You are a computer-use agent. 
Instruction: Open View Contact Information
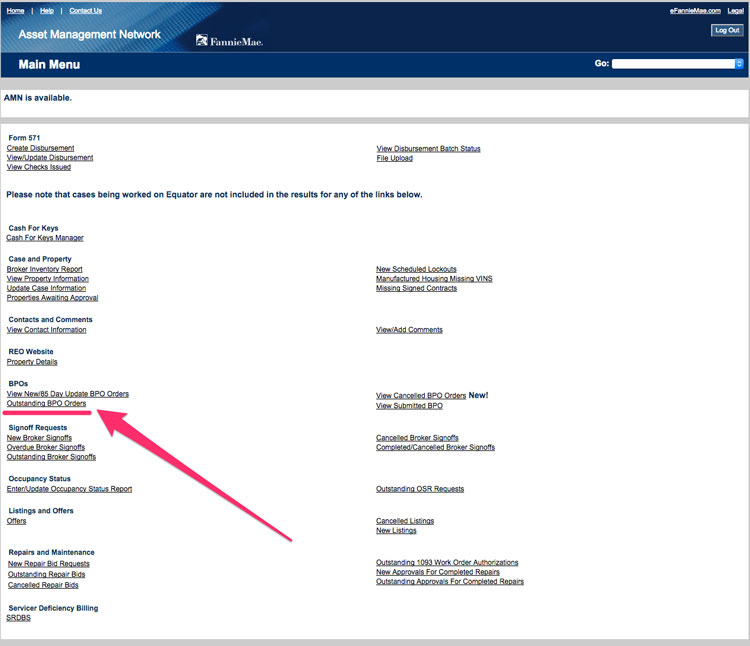pos(46,330)
